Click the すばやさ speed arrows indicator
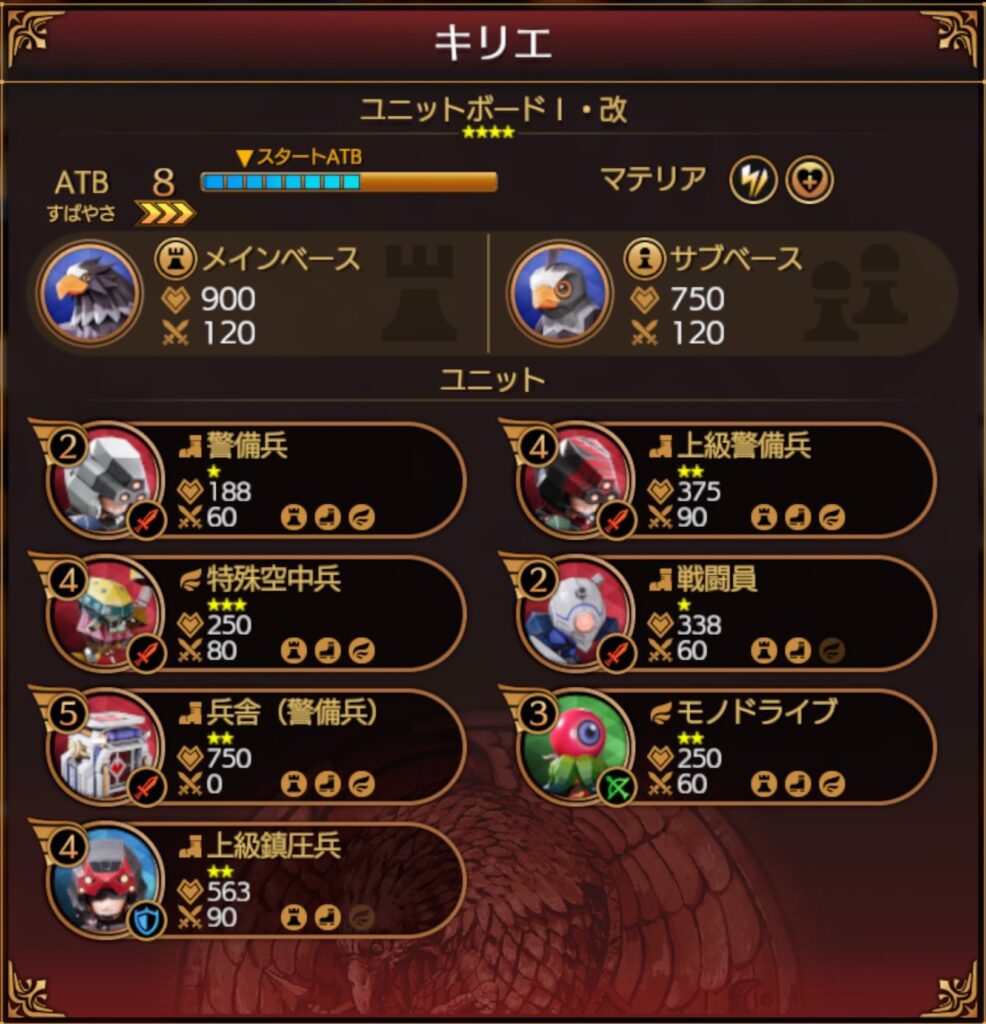The width and height of the screenshot is (986, 1024). 164,213
